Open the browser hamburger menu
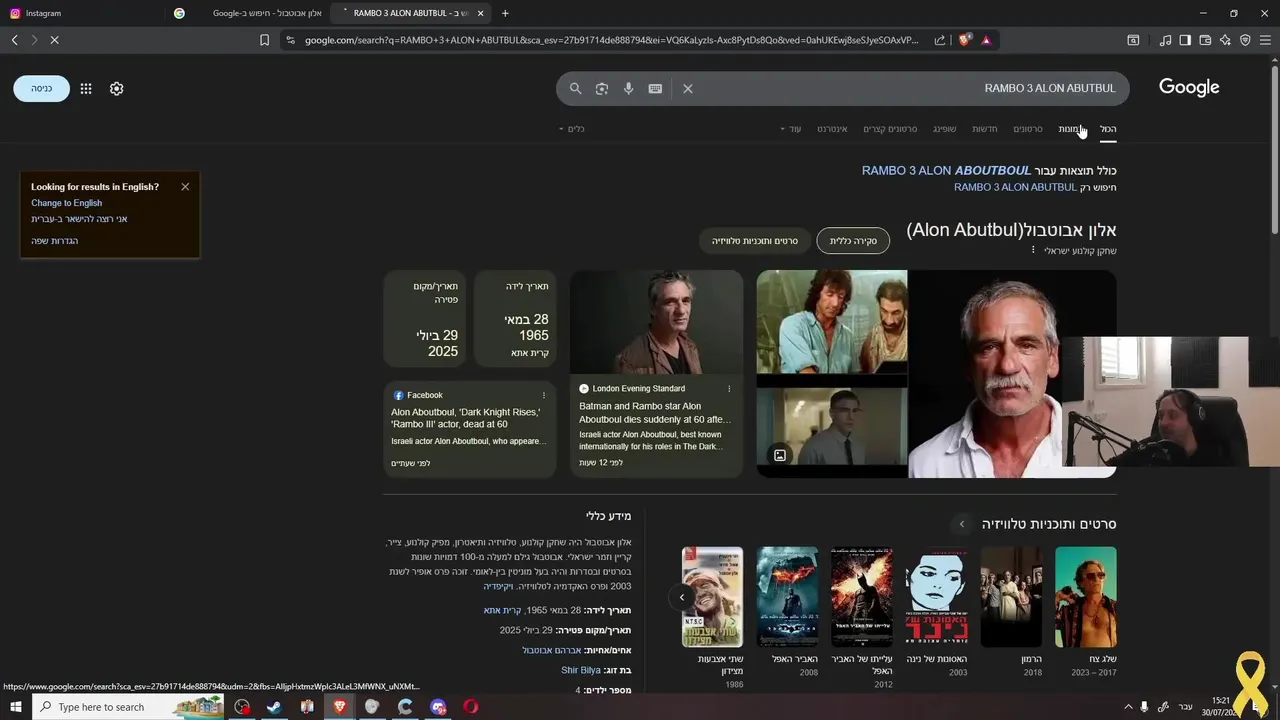This screenshot has width=1280, height=720. click(1266, 40)
